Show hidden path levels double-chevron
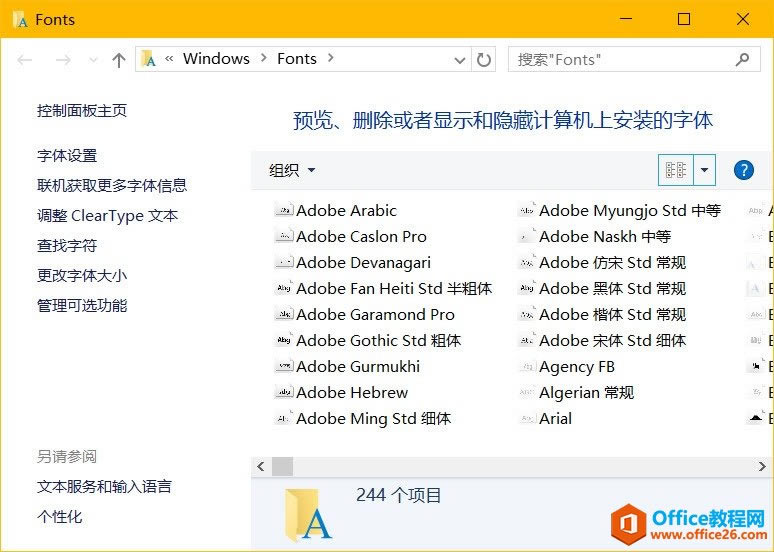 [169, 59]
